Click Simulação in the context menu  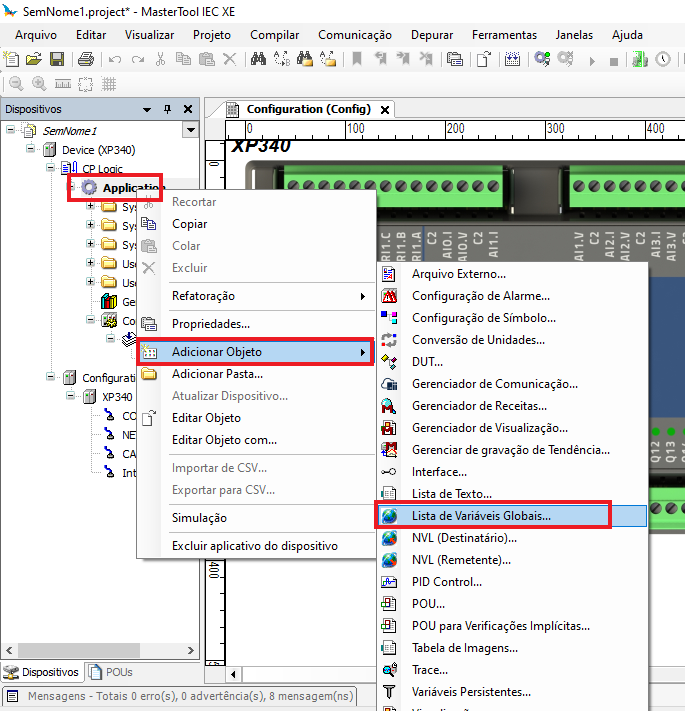point(199,518)
